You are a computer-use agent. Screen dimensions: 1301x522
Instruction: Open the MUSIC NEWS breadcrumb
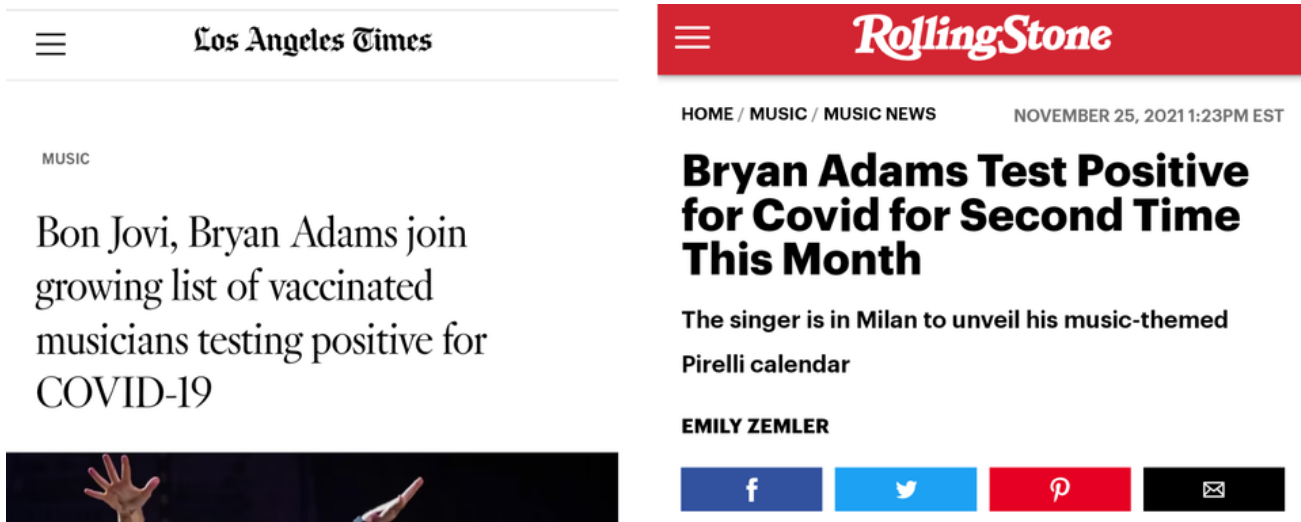880,114
